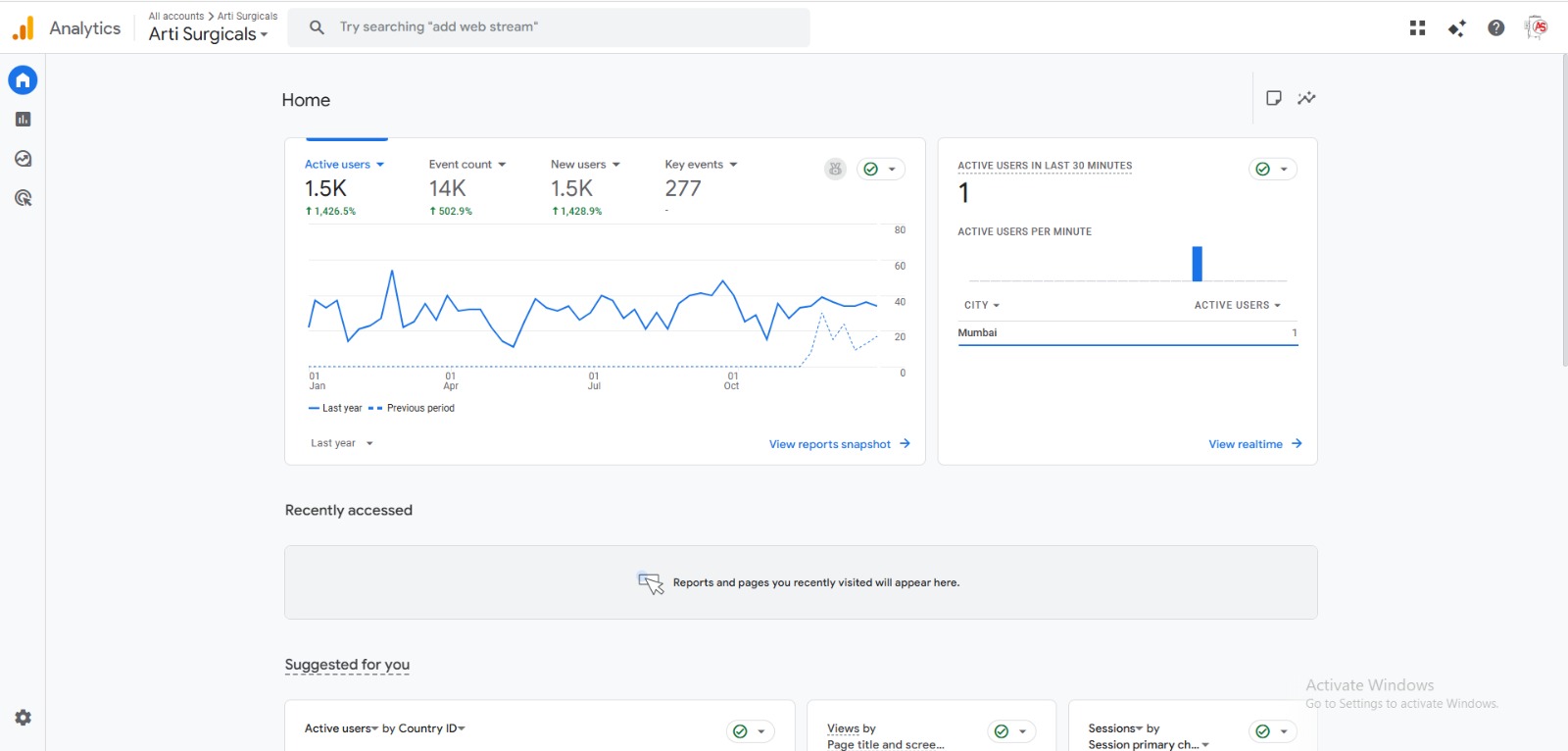The height and width of the screenshot is (751, 1568).
Task: Change the Country ID dimension dropdown
Action: click(432, 728)
